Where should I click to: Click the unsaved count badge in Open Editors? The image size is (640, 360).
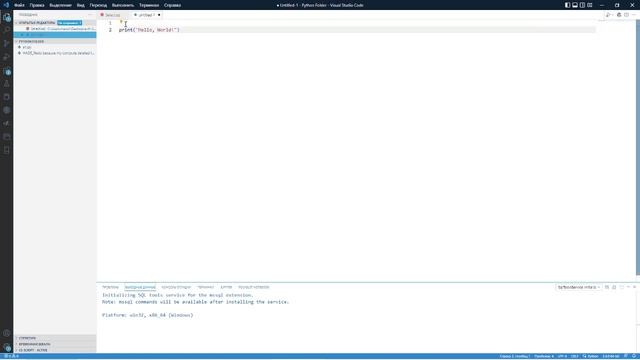pos(69,23)
